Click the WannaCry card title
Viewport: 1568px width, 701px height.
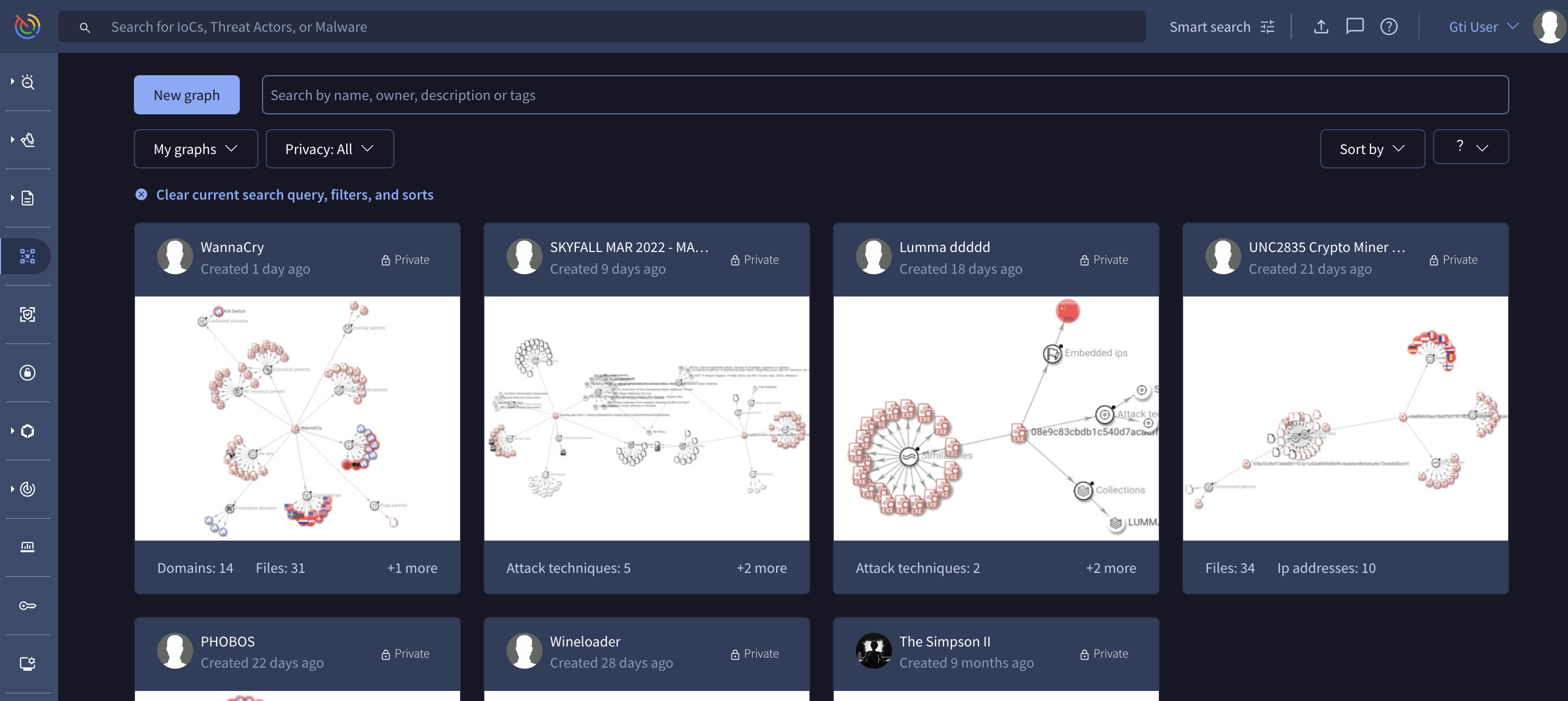pos(232,247)
